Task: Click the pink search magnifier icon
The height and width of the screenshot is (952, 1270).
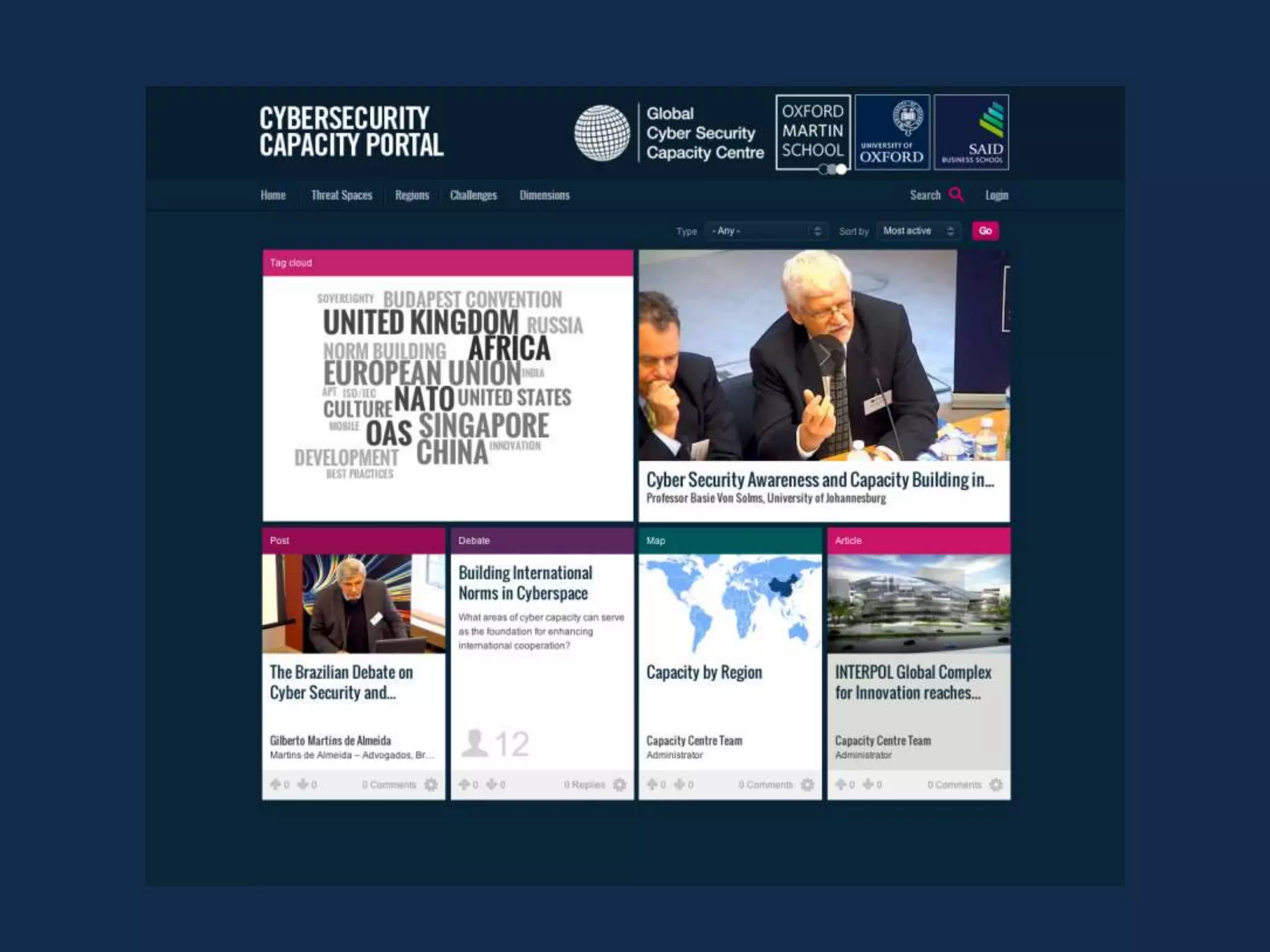Action: (956, 195)
